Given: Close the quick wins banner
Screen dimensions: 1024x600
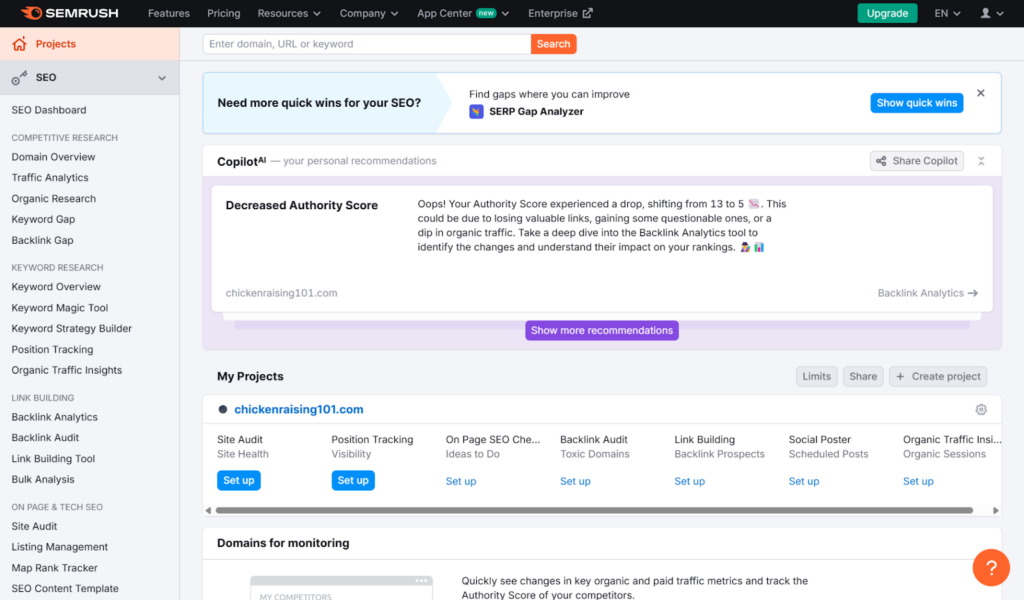Looking at the screenshot, I should [x=980, y=93].
